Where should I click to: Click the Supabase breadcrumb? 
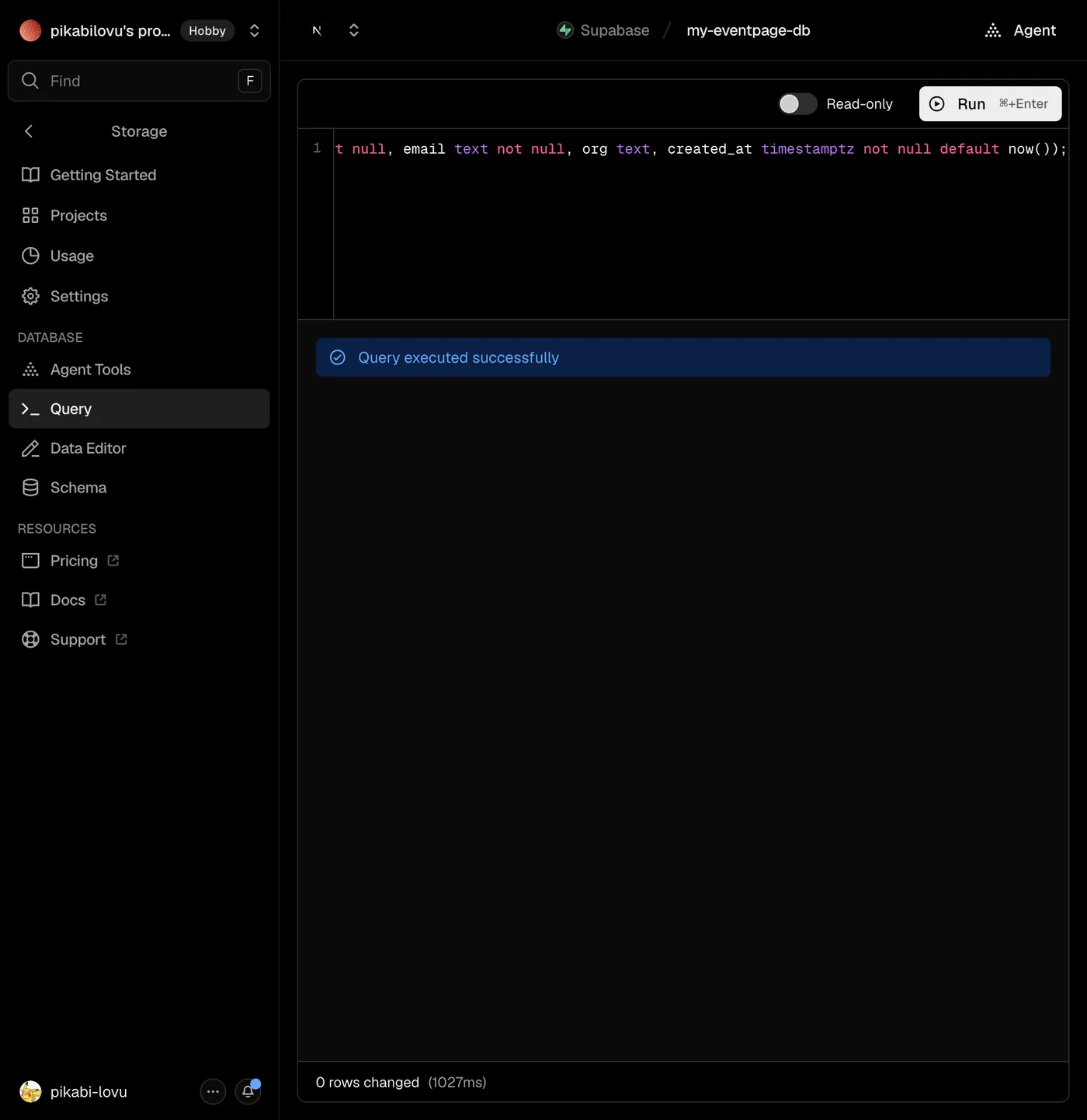[603, 30]
